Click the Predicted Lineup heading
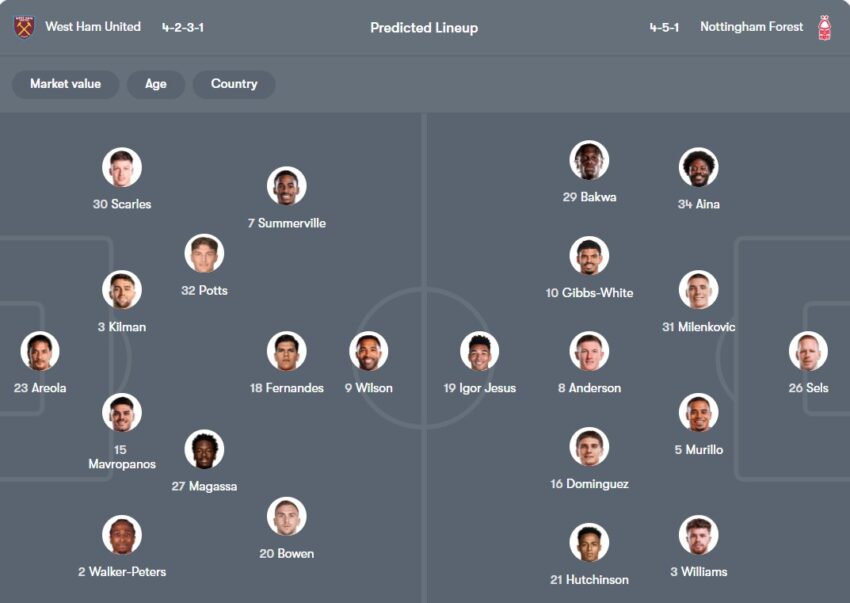Screen dimensions: 850x603 424,28
